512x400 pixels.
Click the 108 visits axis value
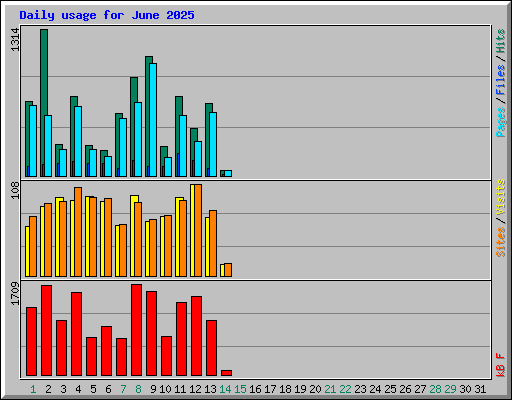pos(15,190)
